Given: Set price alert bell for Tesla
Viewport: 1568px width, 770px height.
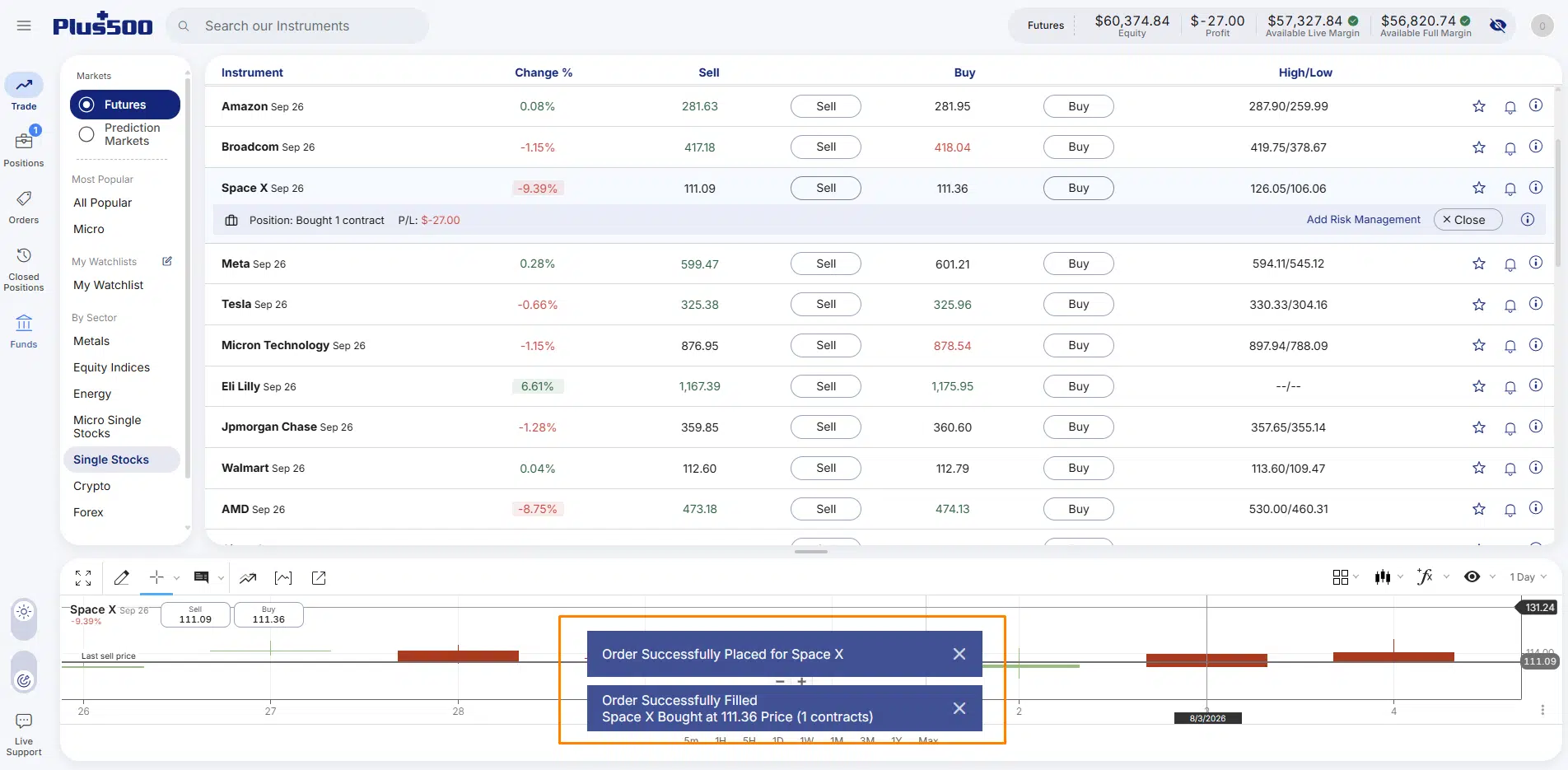Looking at the screenshot, I should [1510, 305].
